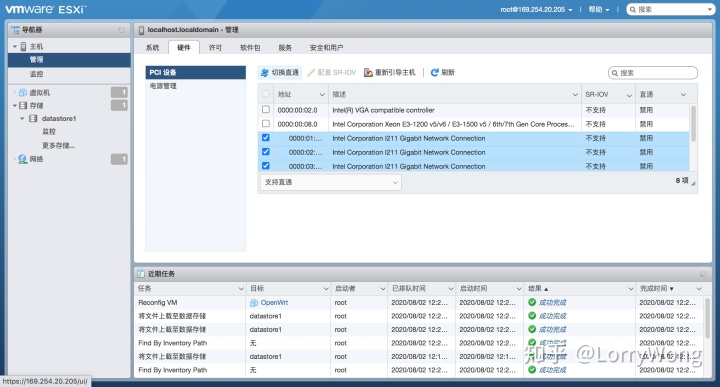Switch to the 系统 tab
The width and height of the screenshot is (720, 387).
[x=152, y=48]
